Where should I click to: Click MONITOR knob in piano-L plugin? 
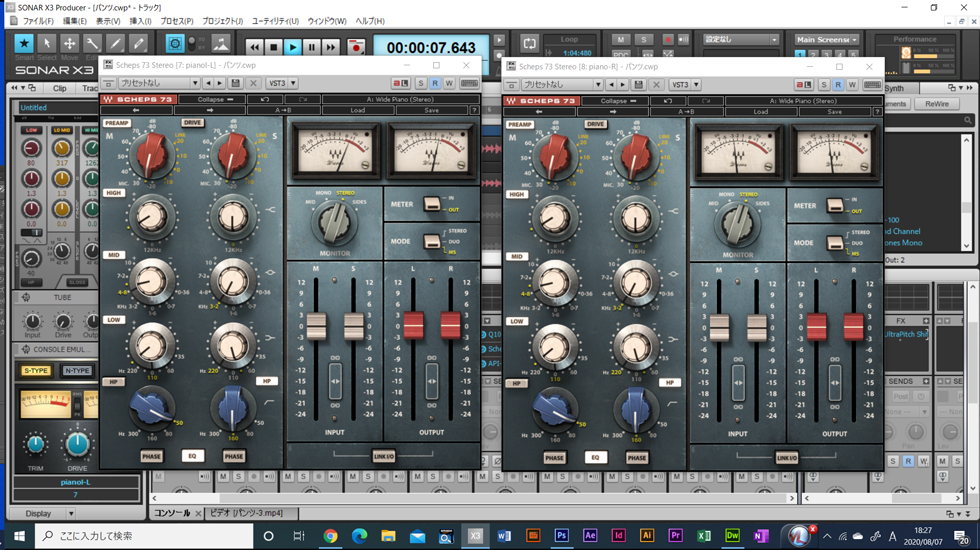click(x=334, y=223)
